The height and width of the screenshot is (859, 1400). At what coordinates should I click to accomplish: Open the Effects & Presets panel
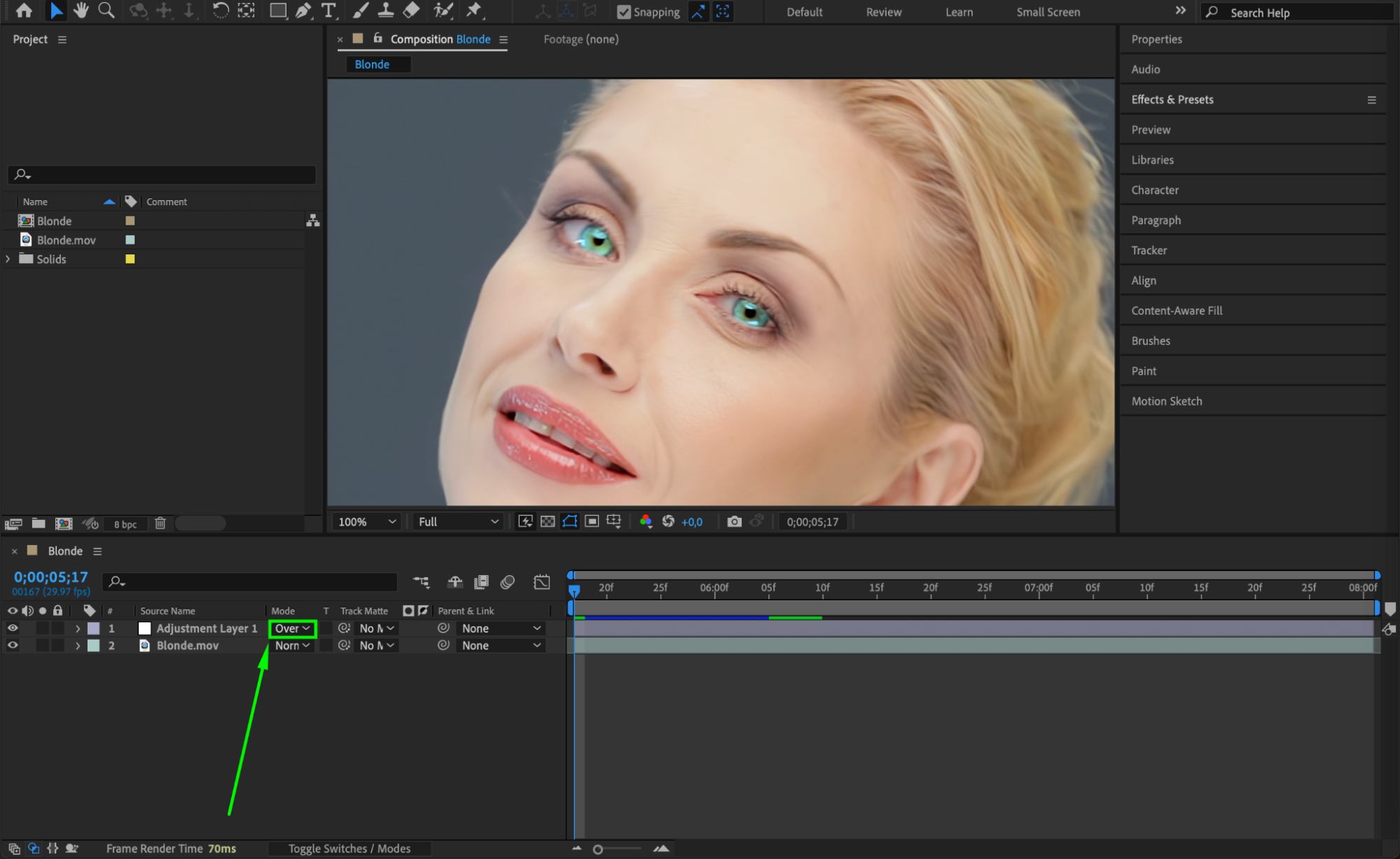(x=1172, y=99)
